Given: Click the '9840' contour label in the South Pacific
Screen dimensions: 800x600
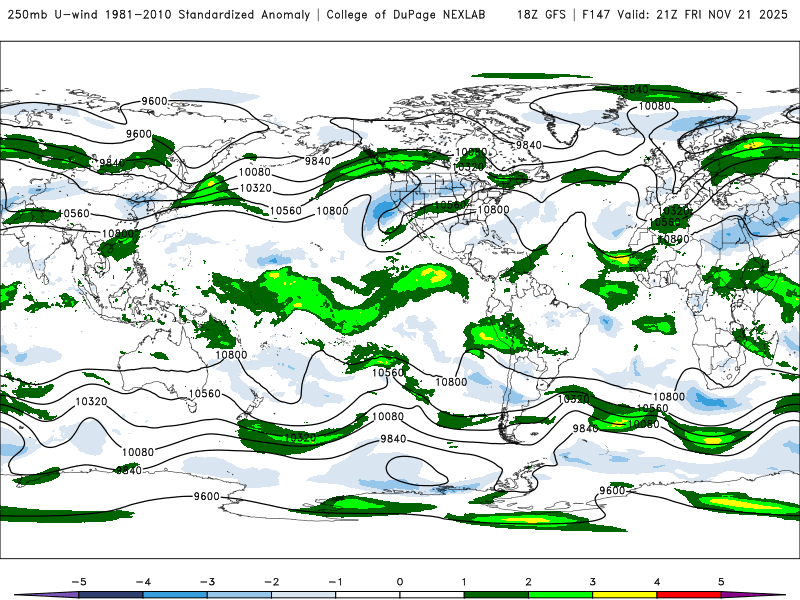Looking at the screenshot, I should tap(393, 439).
